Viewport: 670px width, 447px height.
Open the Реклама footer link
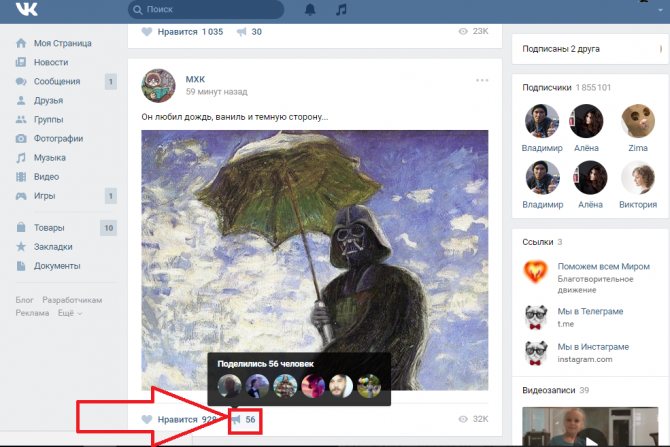[x=32, y=313]
